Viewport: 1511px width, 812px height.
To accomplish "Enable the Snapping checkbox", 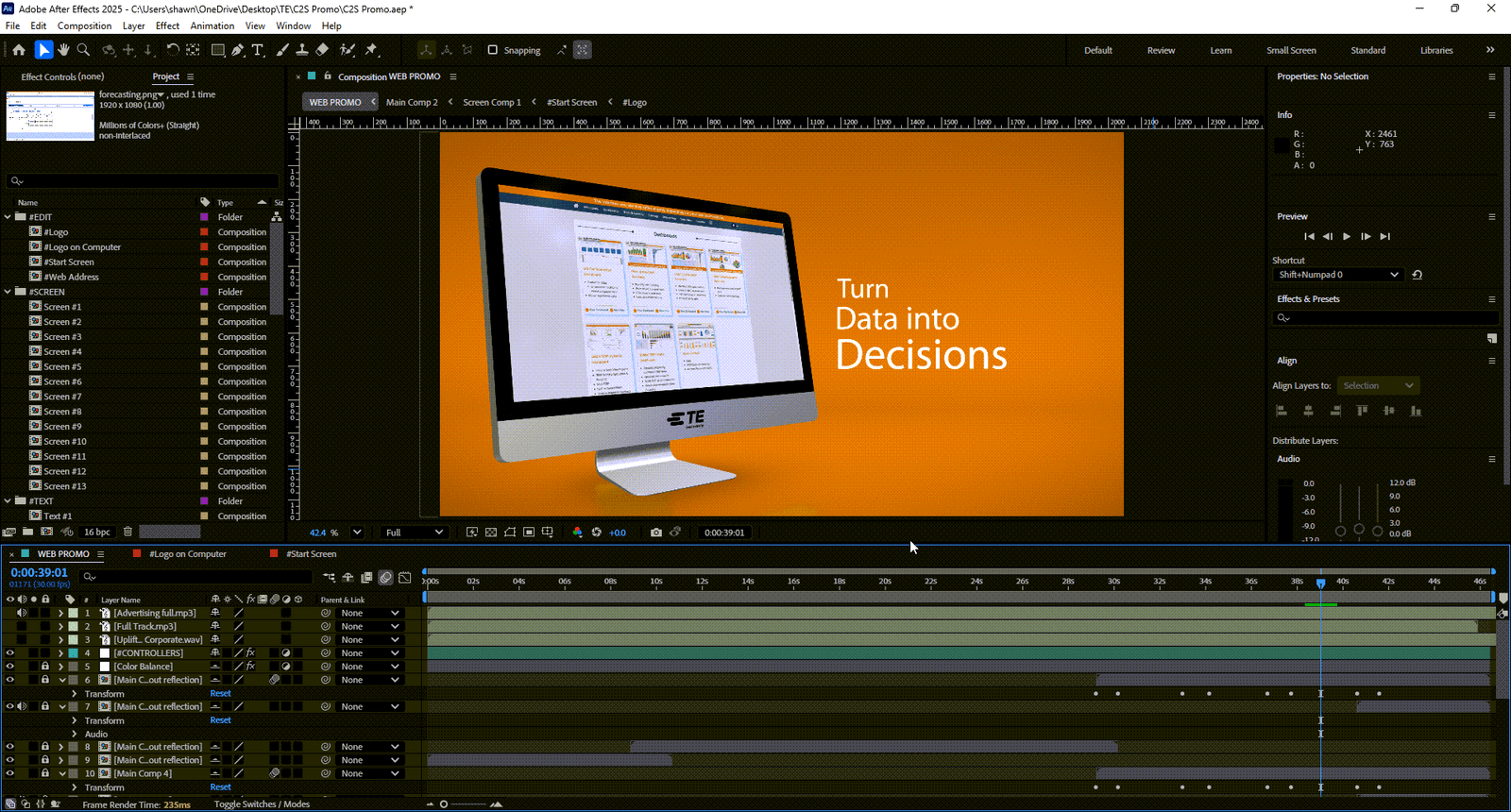I will (x=492, y=50).
